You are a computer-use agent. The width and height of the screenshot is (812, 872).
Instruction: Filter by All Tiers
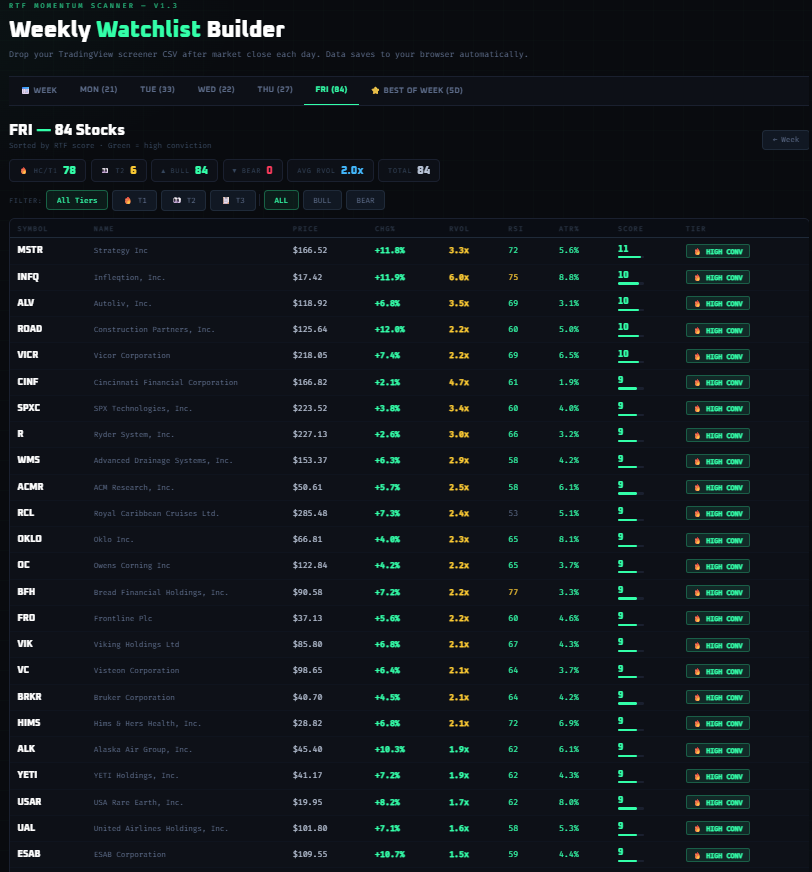pyautogui.click(x=77, y=200)
